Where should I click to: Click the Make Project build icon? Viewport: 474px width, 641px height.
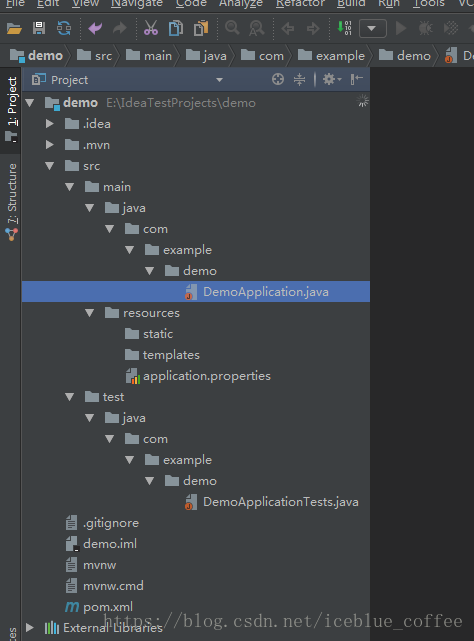(344, 28)
